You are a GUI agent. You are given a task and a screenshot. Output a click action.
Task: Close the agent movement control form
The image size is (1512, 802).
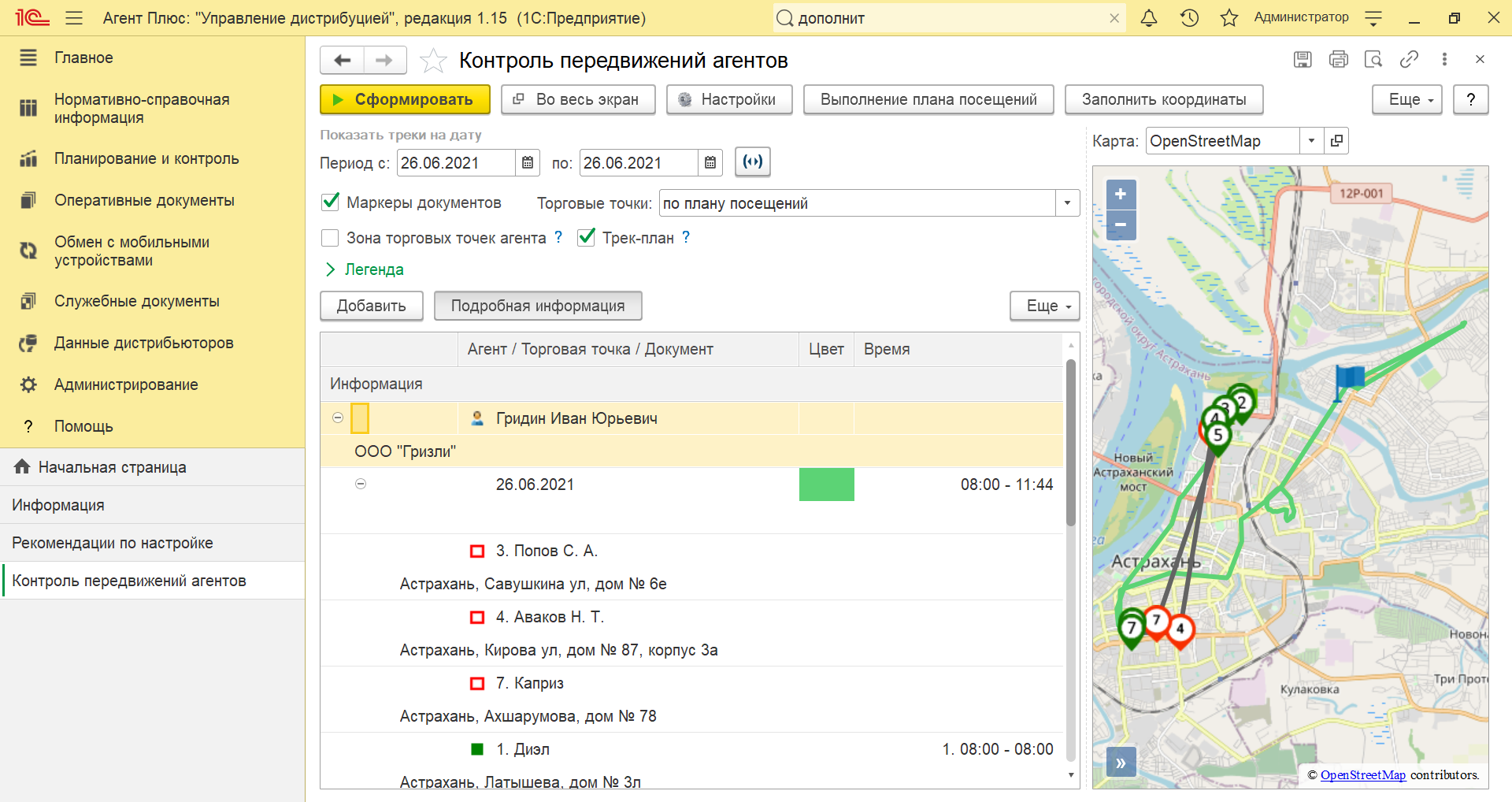tap(1480, 59)
